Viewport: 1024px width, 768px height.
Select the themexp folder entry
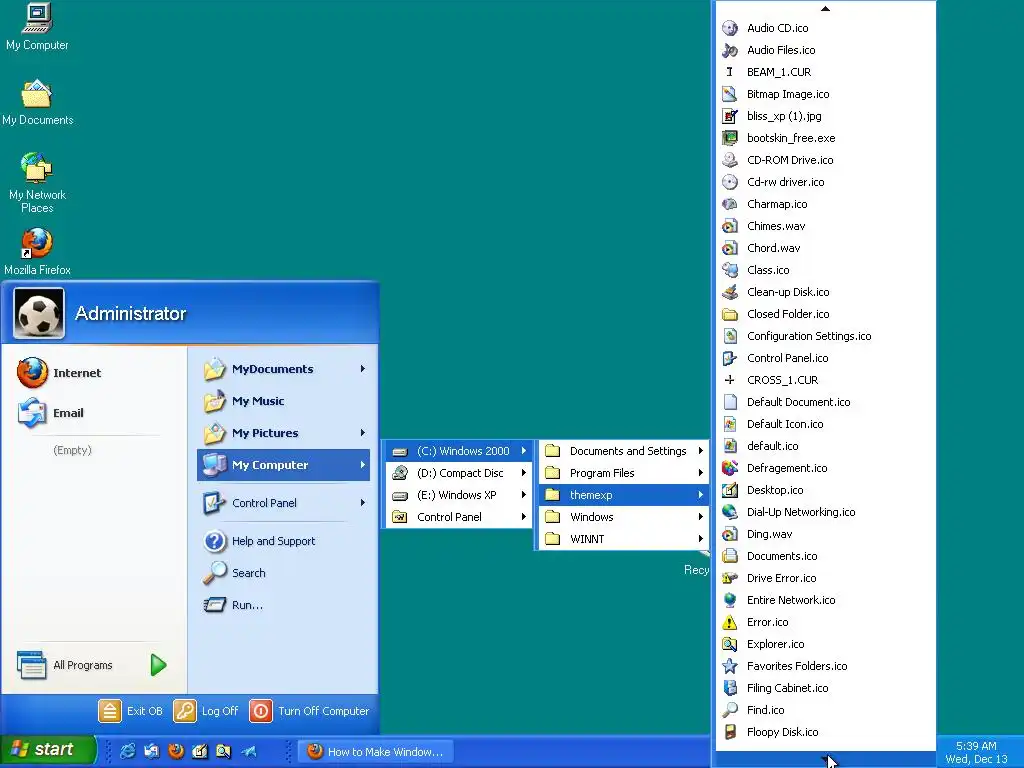(x=624, y=495)
